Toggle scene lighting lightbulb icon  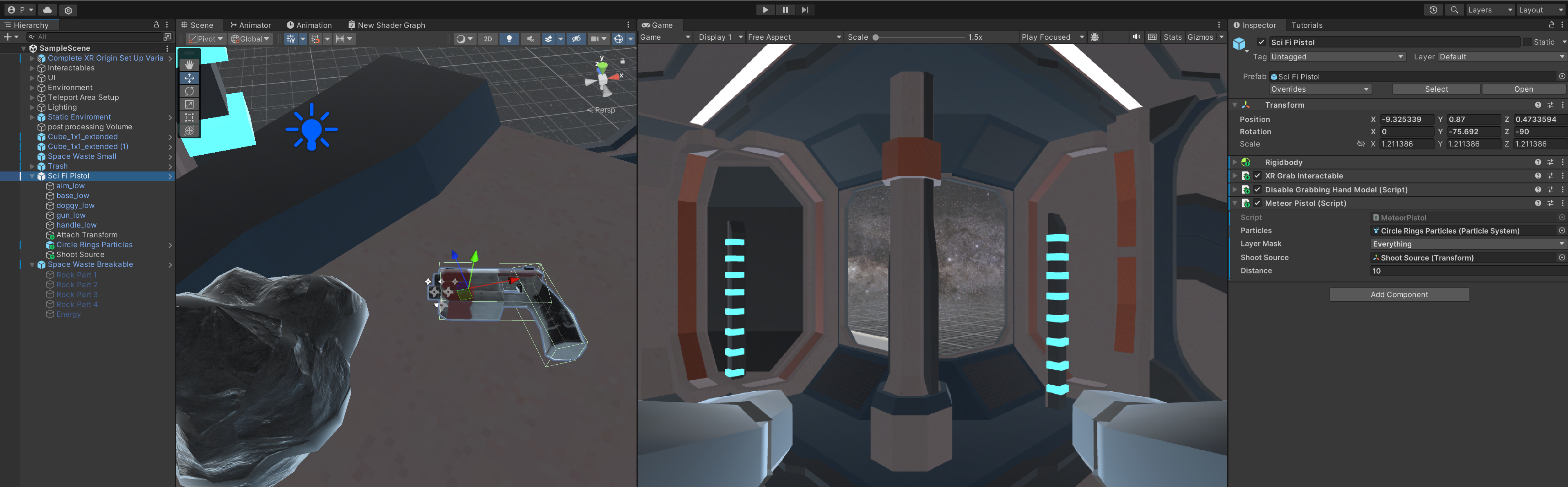509,38
